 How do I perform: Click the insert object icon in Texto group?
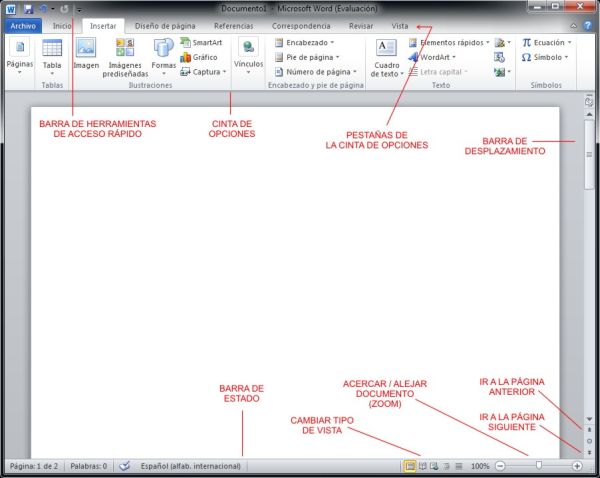pyautogui.click(x=502, y=72)
